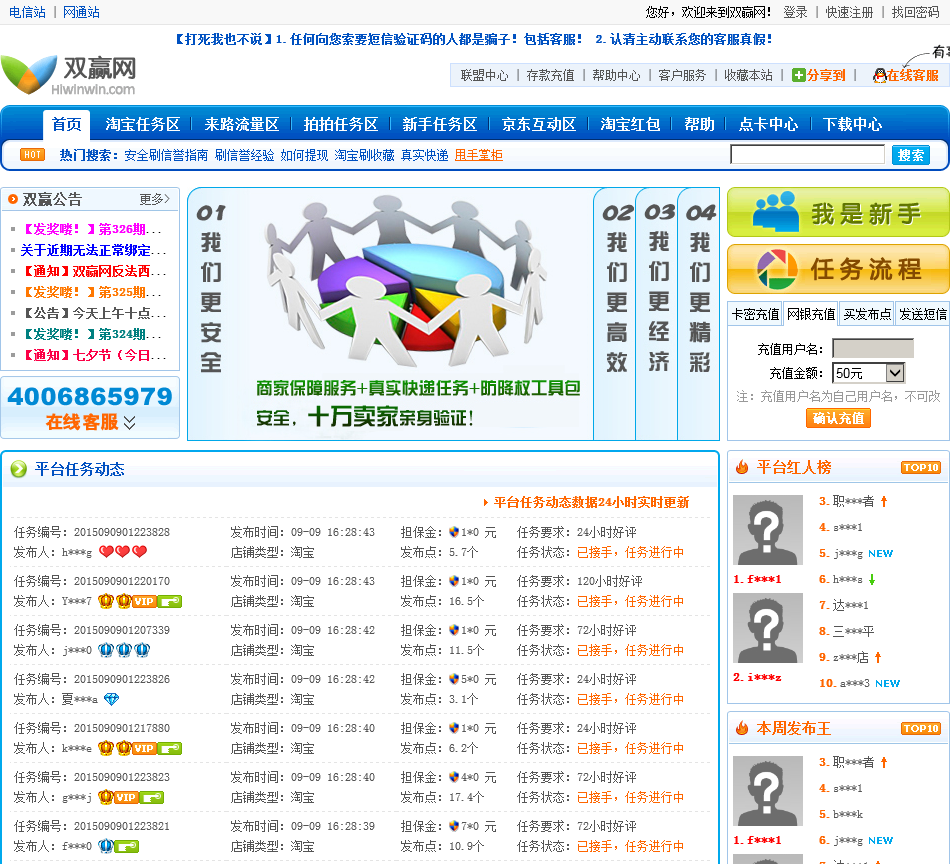Switch to the 电信站 mirror
Viewport: 950px width, 864px height.
(27, 12)
